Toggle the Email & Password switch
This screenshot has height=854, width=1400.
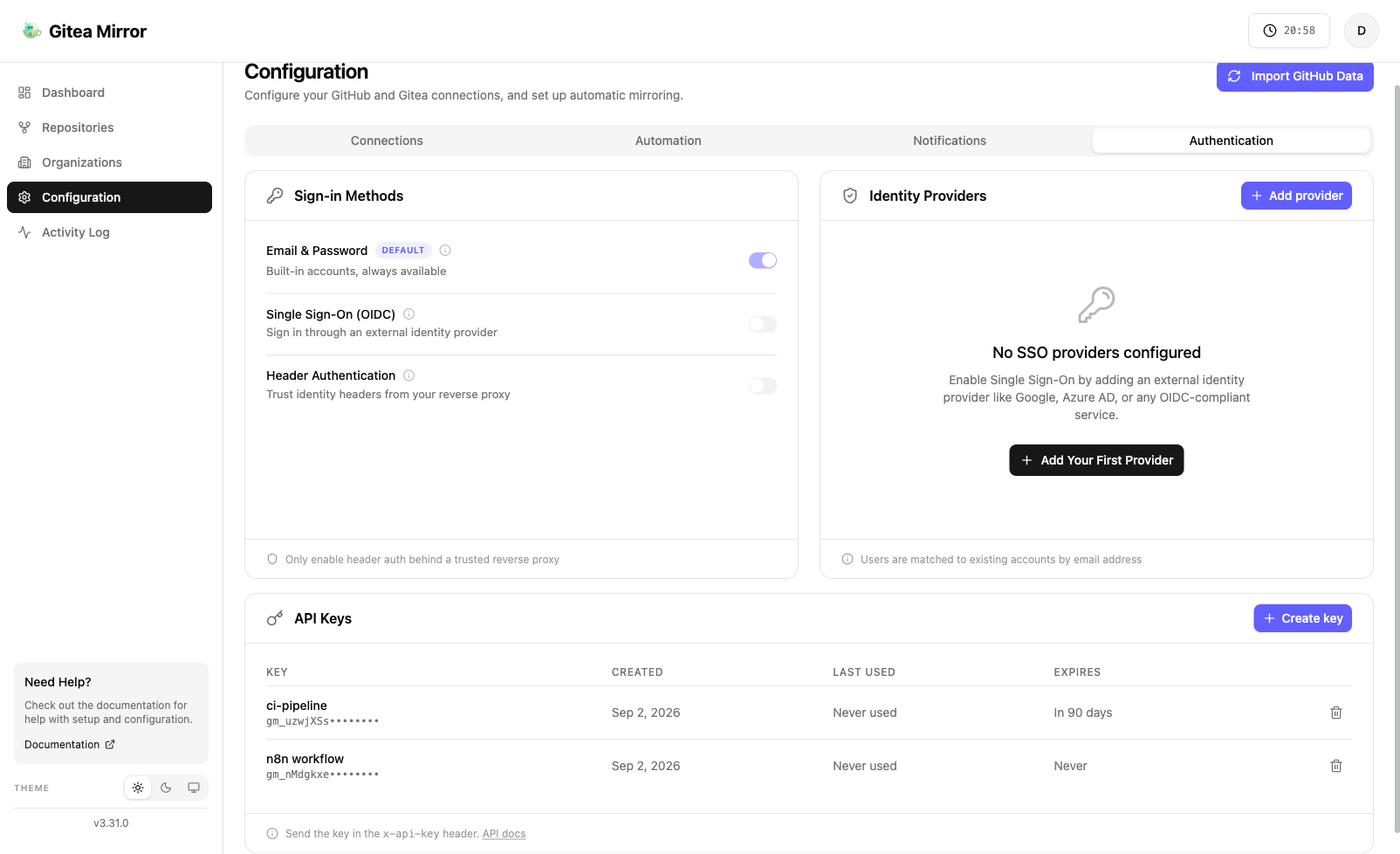[763, 260]
